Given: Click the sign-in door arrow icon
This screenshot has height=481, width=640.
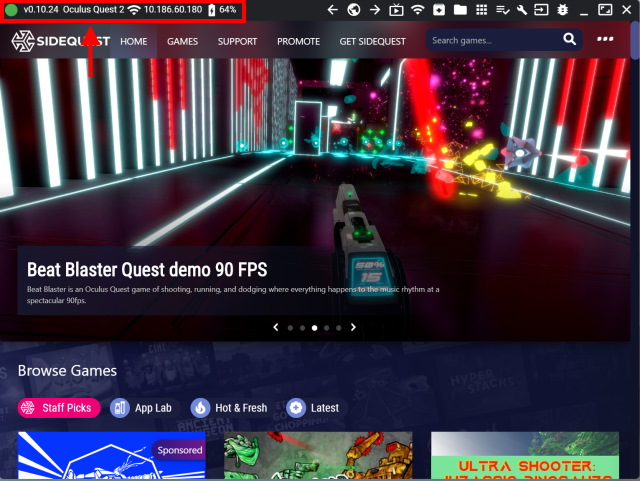Looking at the screenshot, I should click(541, 9).
